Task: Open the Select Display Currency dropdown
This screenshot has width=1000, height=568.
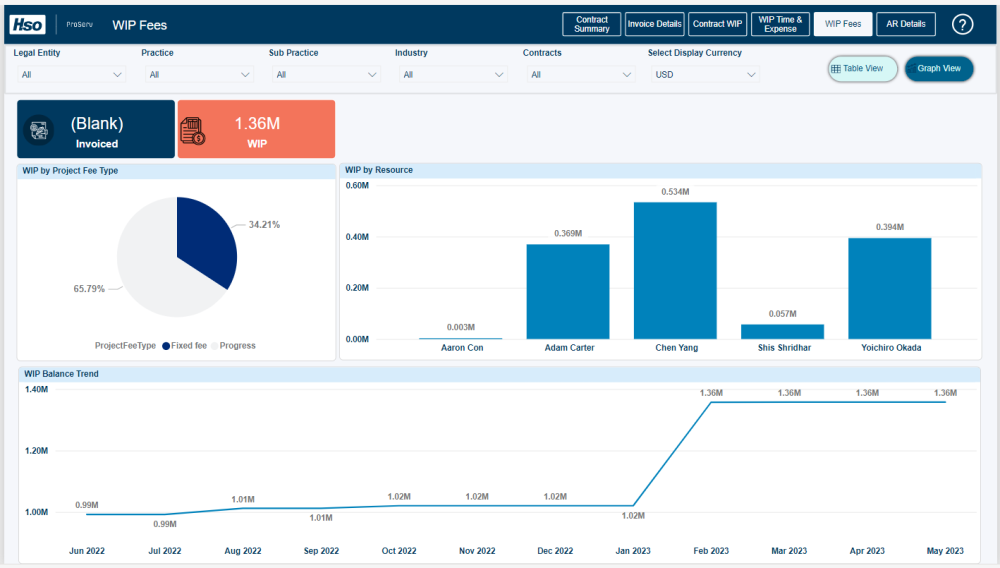Action: click(x=705, y=75)
